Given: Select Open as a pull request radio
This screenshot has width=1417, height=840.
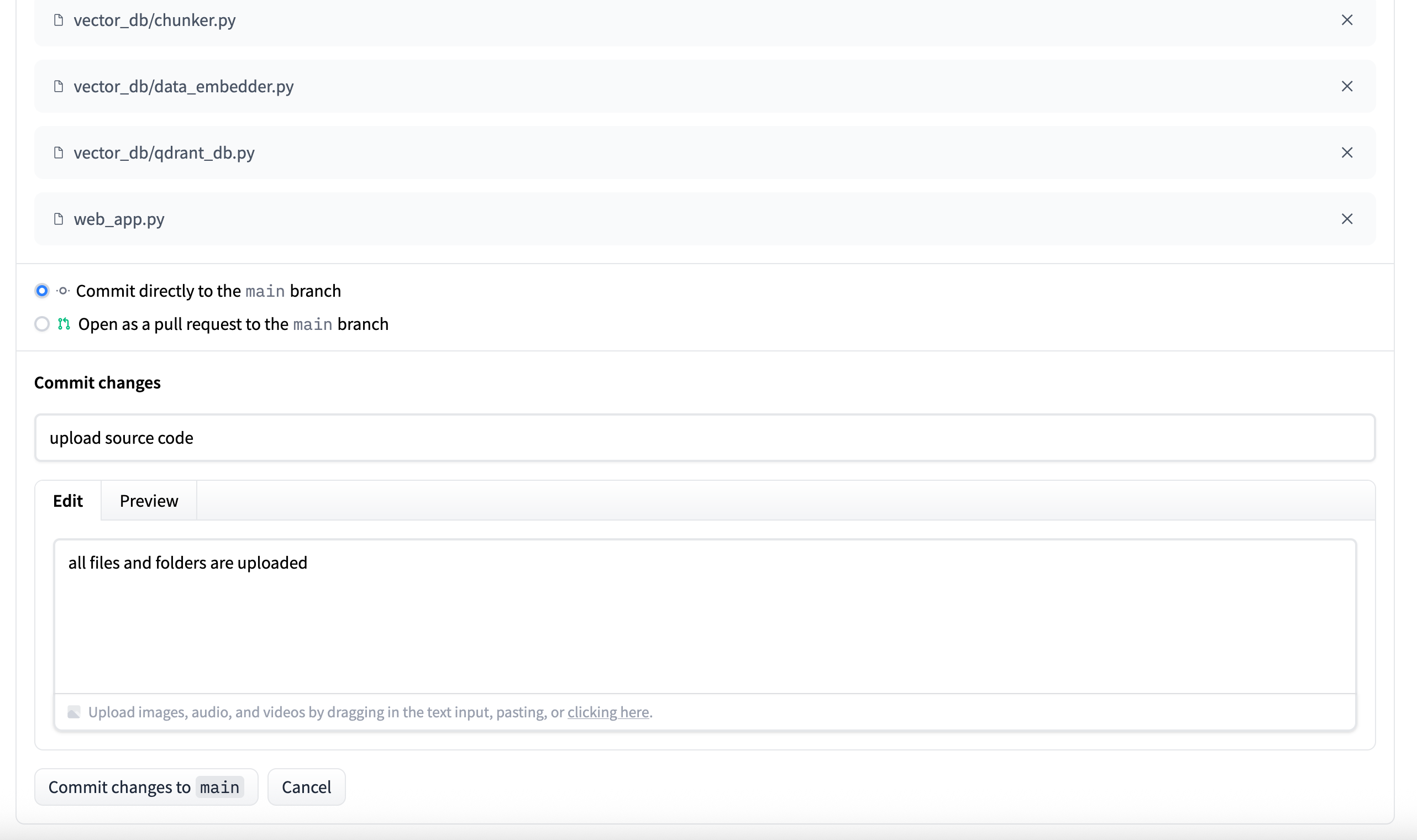Looking at the screenshot, I should [42, 324].
